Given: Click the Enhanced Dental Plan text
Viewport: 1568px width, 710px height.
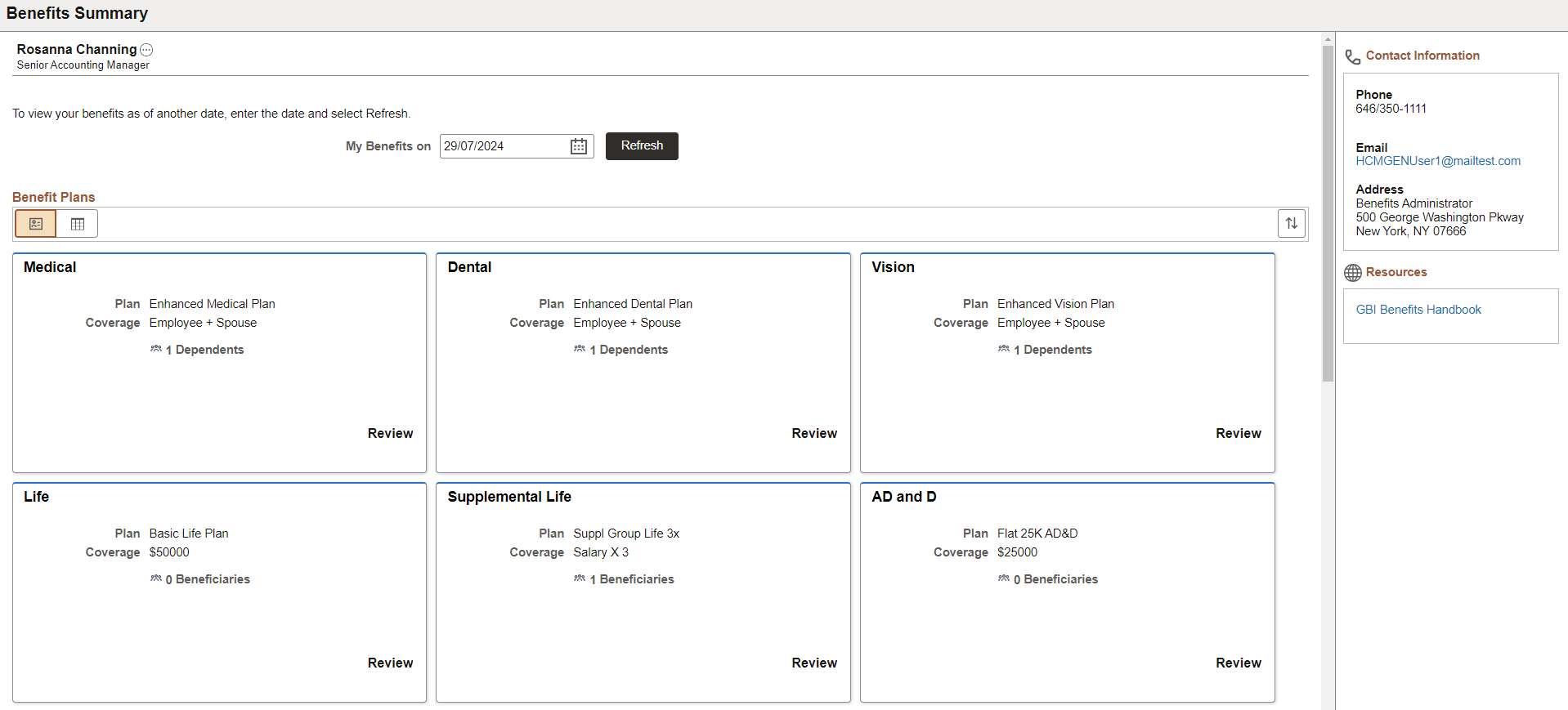Looking at the screenshot, I should [x=633, y=304].
